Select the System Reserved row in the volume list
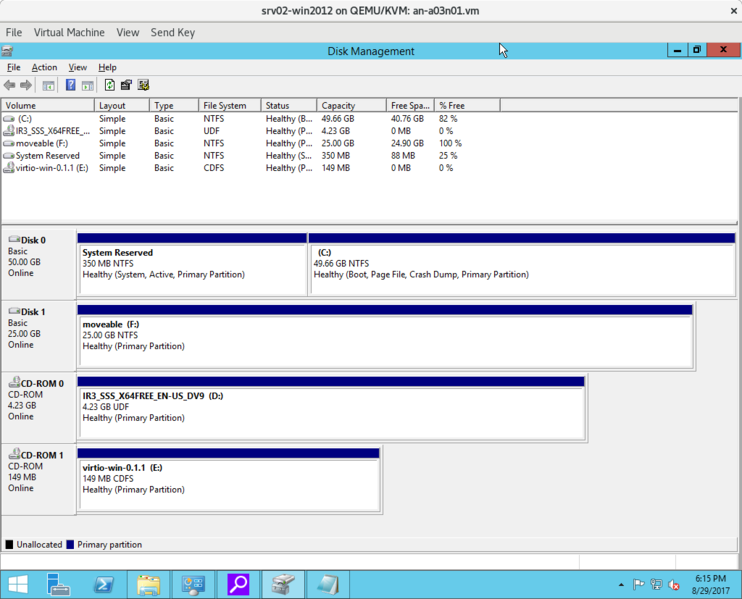742x599 pixels. click(47, 156)
